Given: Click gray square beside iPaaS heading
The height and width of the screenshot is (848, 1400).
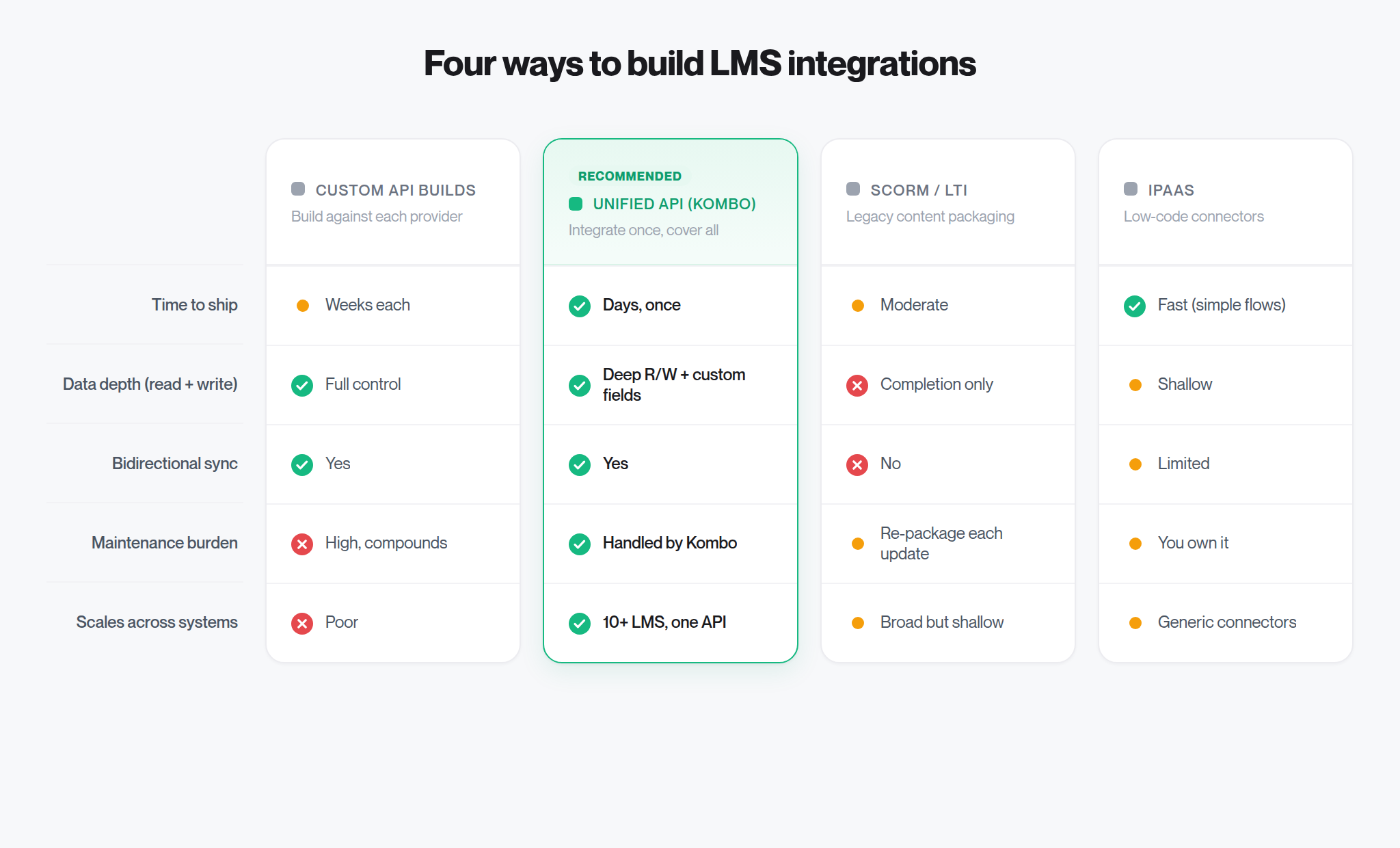Looking at the screenshot, I should click(1131, 189).
